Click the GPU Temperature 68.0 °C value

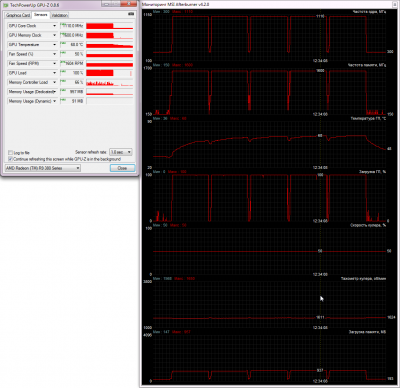tap(72, 45)
